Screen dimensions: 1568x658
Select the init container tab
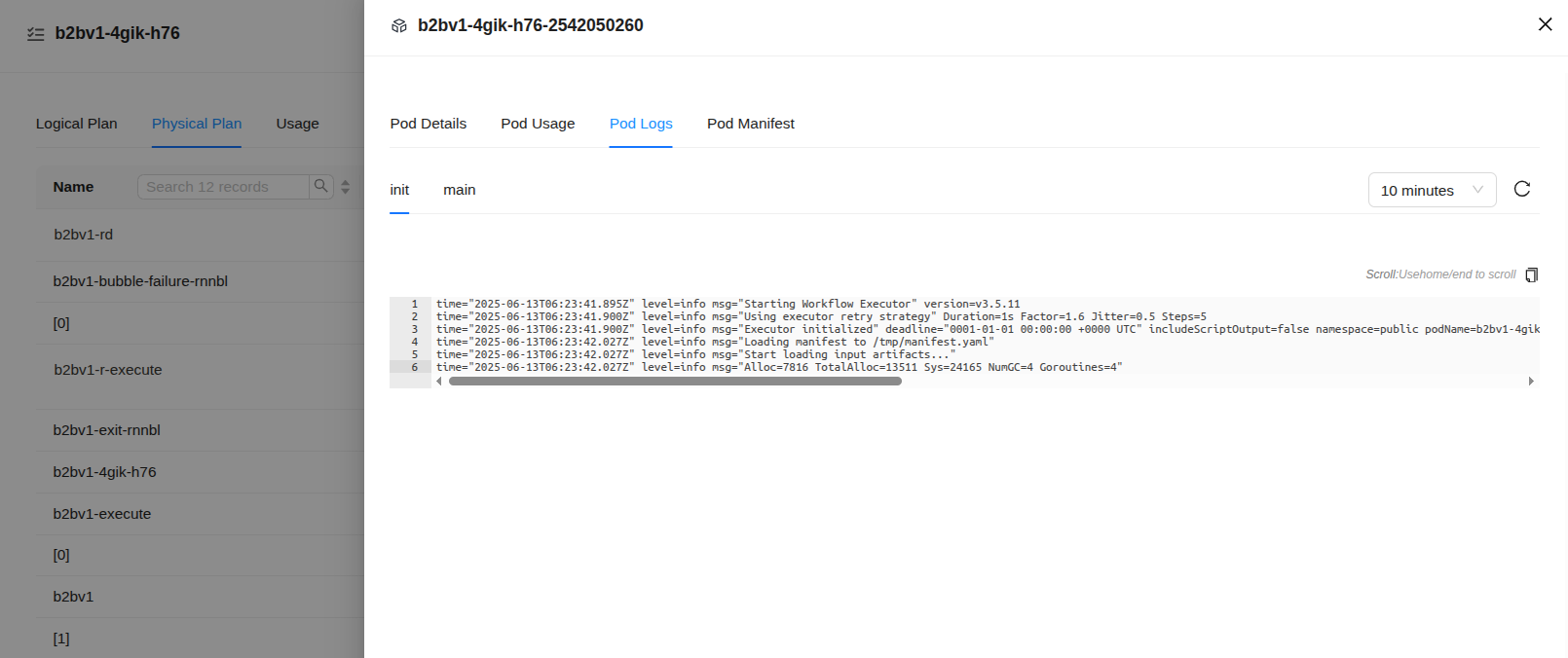(x=399, y=190)
